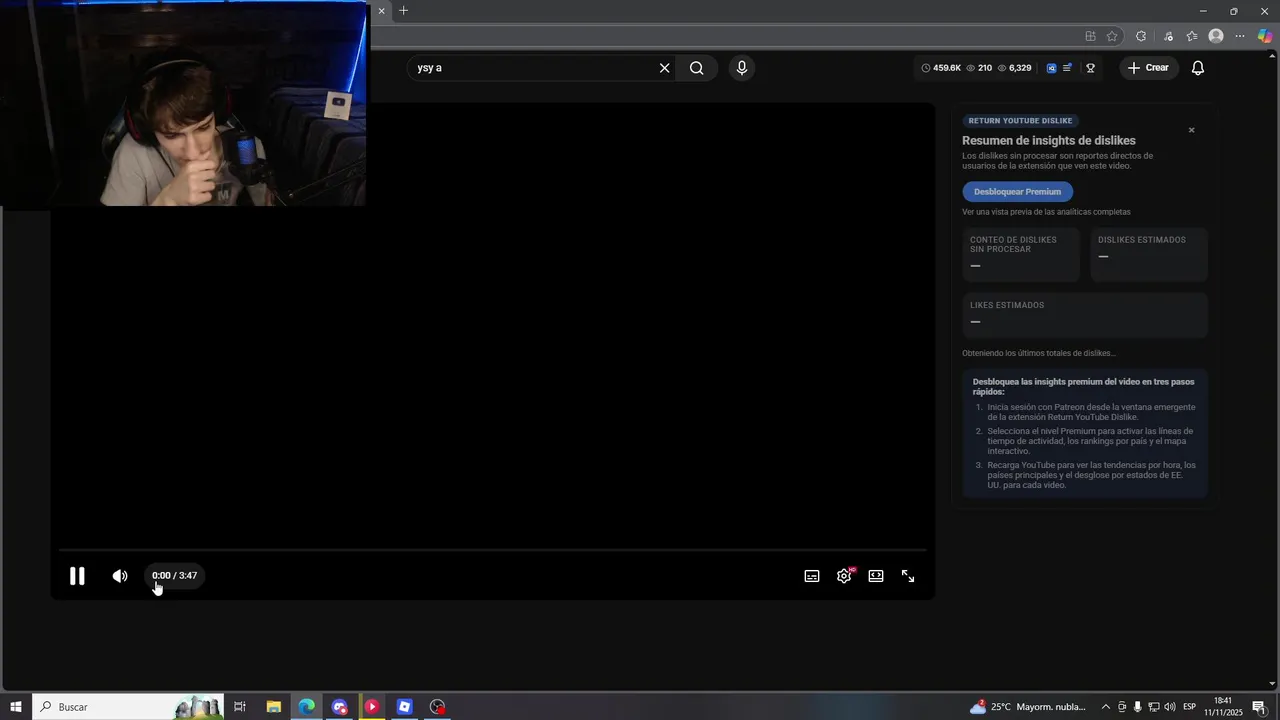Image resolution: width=1280 pixels, height=720 pixels.
Task: Click the search magnifier button
Action: [697, 68]
